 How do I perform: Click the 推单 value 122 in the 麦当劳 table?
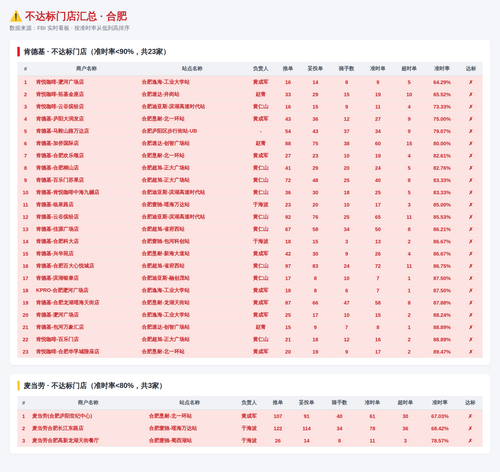(278, 428)
